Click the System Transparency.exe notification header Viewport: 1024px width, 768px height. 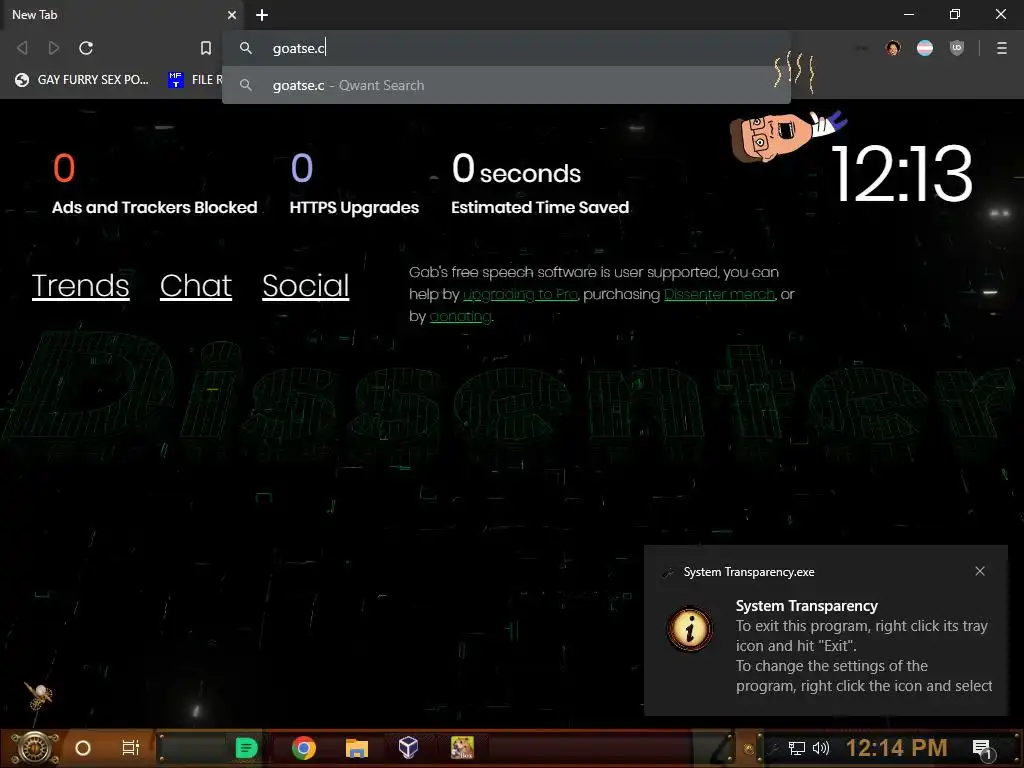tap(748, 572)
